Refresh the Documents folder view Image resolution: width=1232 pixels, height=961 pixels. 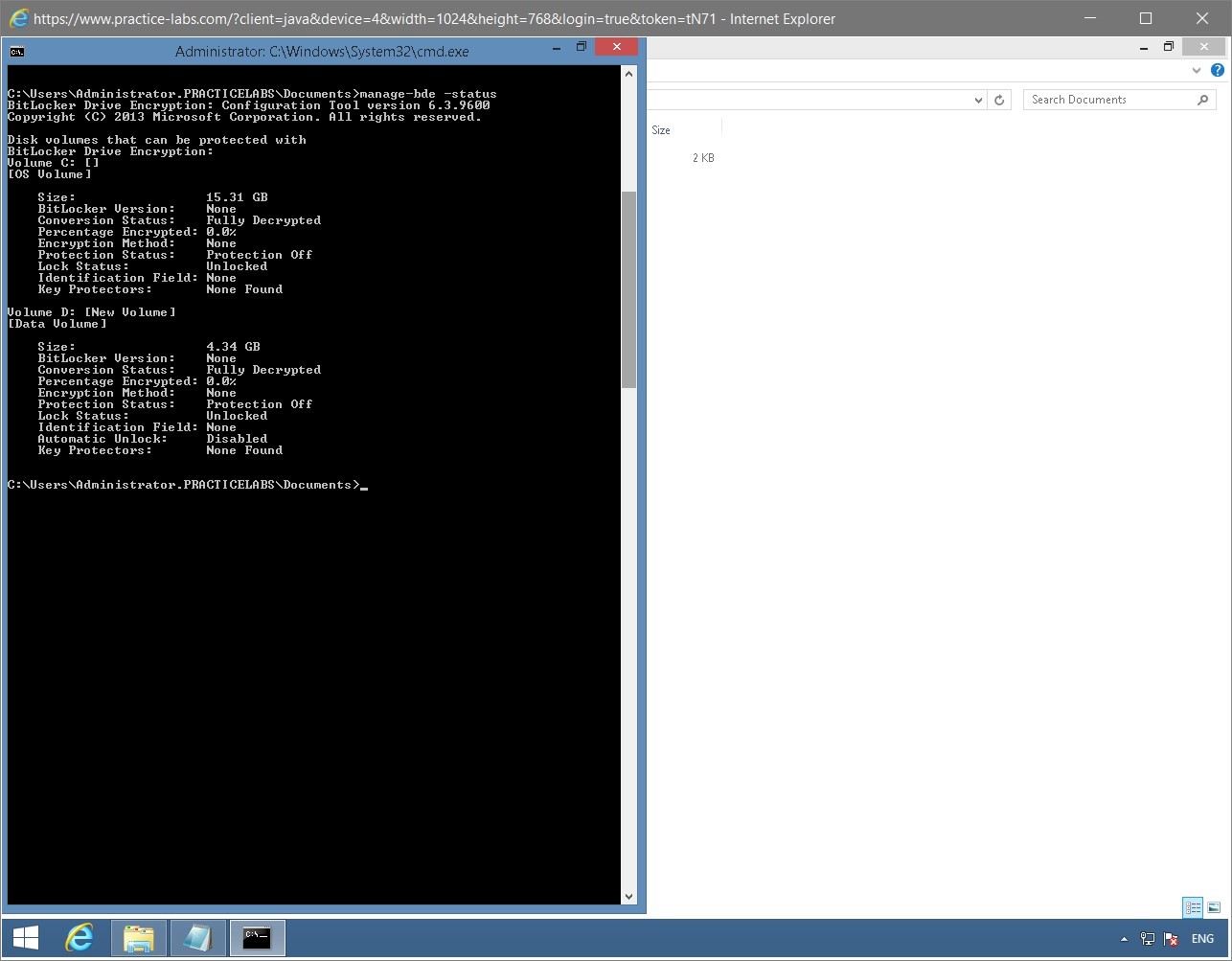(999, 100)
